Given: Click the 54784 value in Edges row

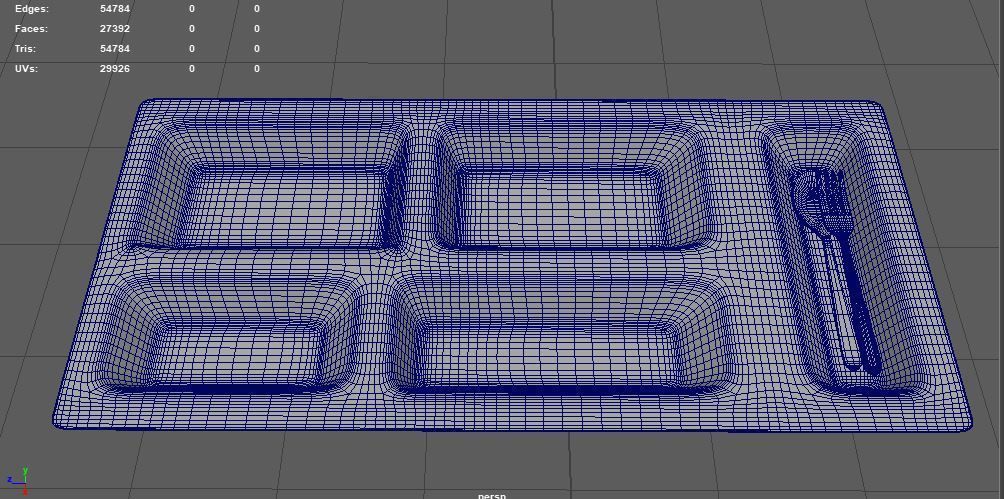Looking at the screenshot, I should 115,9.
